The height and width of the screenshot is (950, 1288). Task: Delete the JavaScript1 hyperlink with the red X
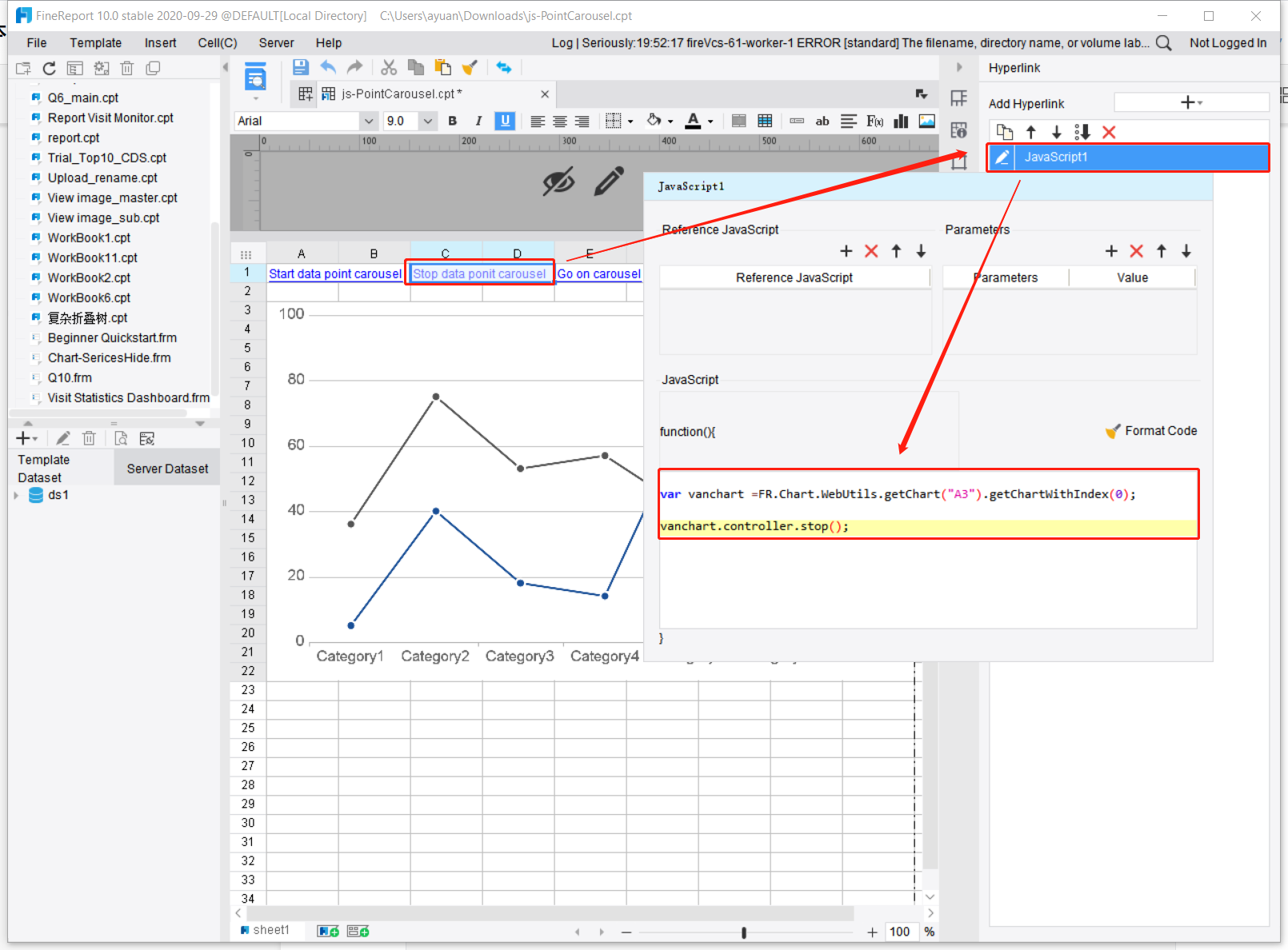[1109, 132]
